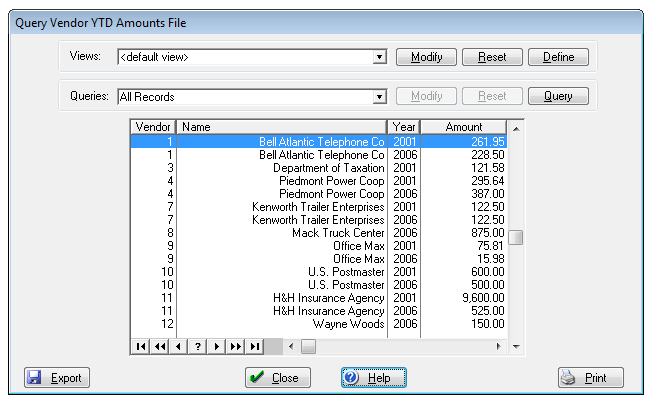
Task: Print the vendor amounts list
Action: [590, 378]
